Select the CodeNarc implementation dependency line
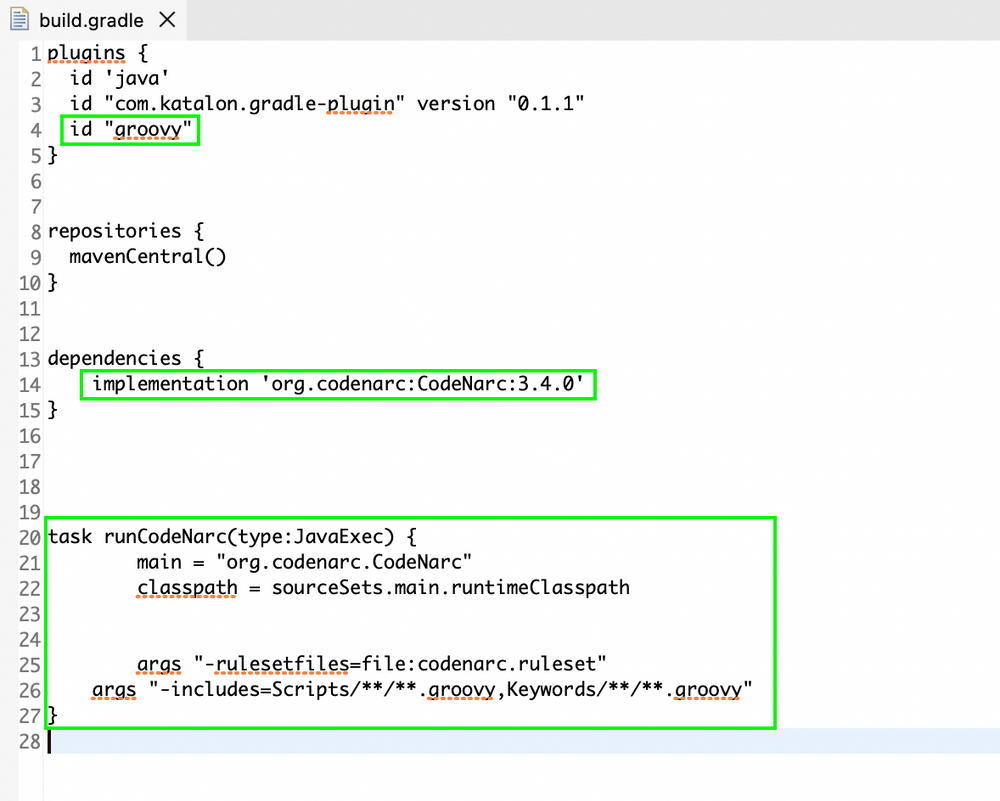Screen dimensions: 1000x801 [x=338, y=384]
